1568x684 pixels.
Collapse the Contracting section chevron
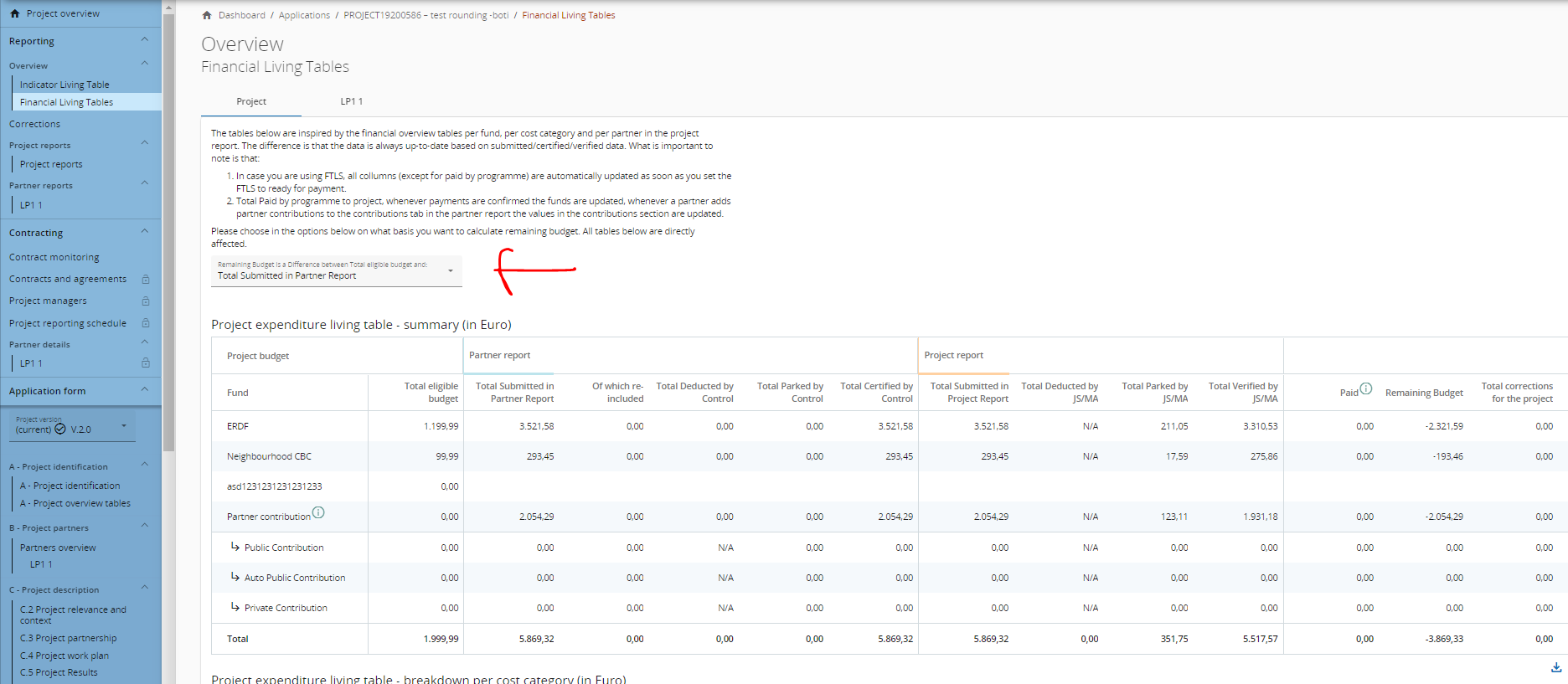tap(145, 232)
